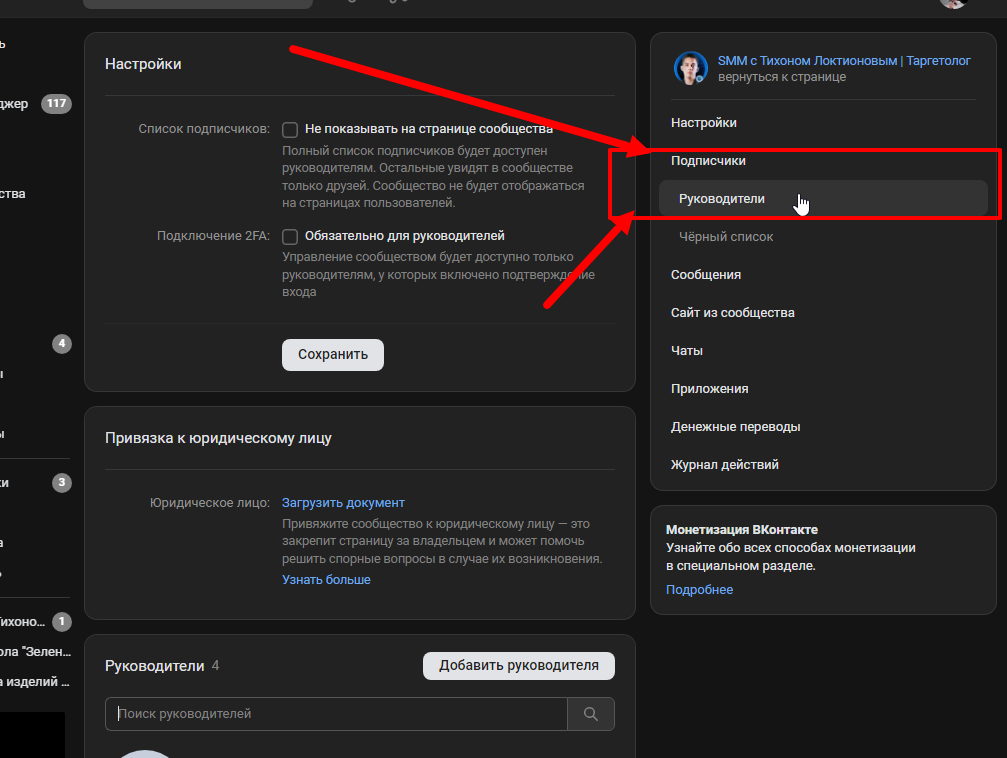Click the 117 messenger counter badge

pos(57,103)
